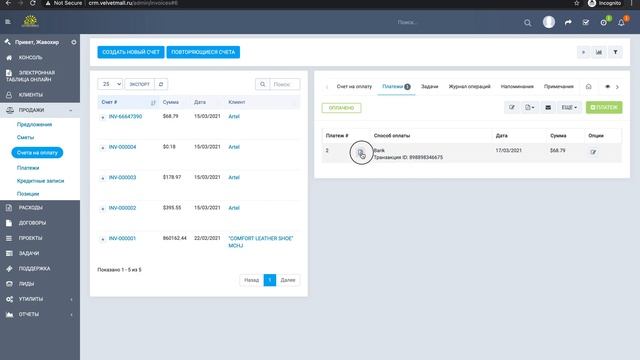Click the chart summary icon above invoices
The image size is (640, 360).
tap(599, 52)
